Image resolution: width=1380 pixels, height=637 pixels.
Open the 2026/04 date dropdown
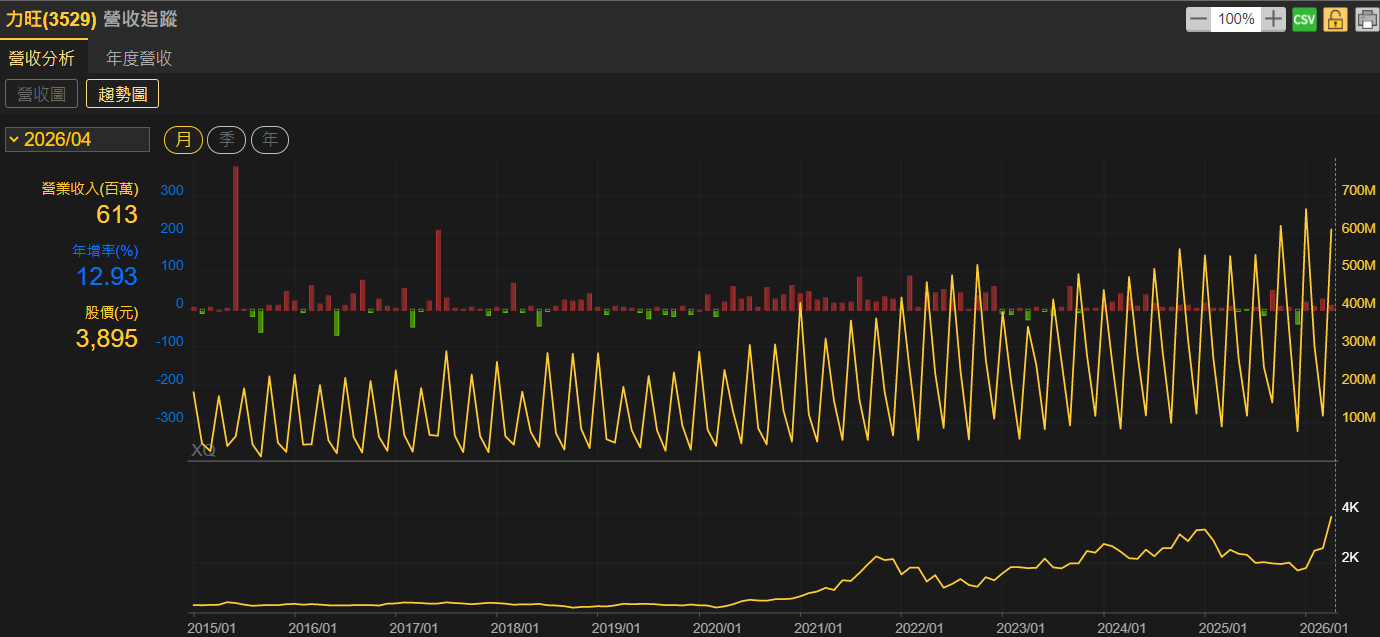(x=77, y=139)
